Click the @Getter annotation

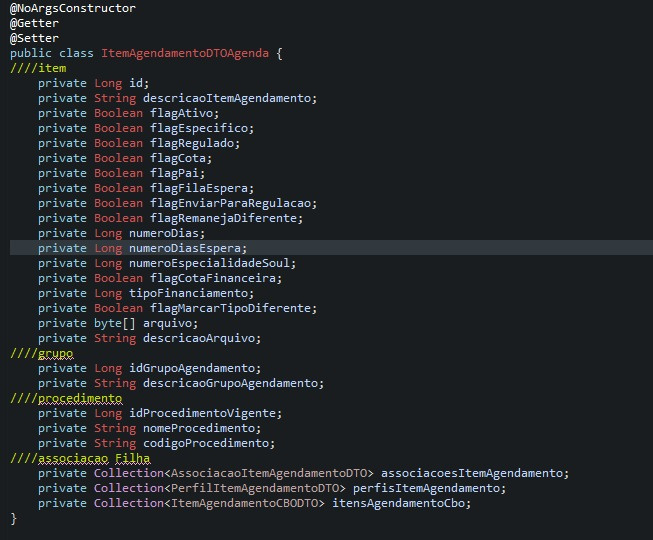coord(34,23)
